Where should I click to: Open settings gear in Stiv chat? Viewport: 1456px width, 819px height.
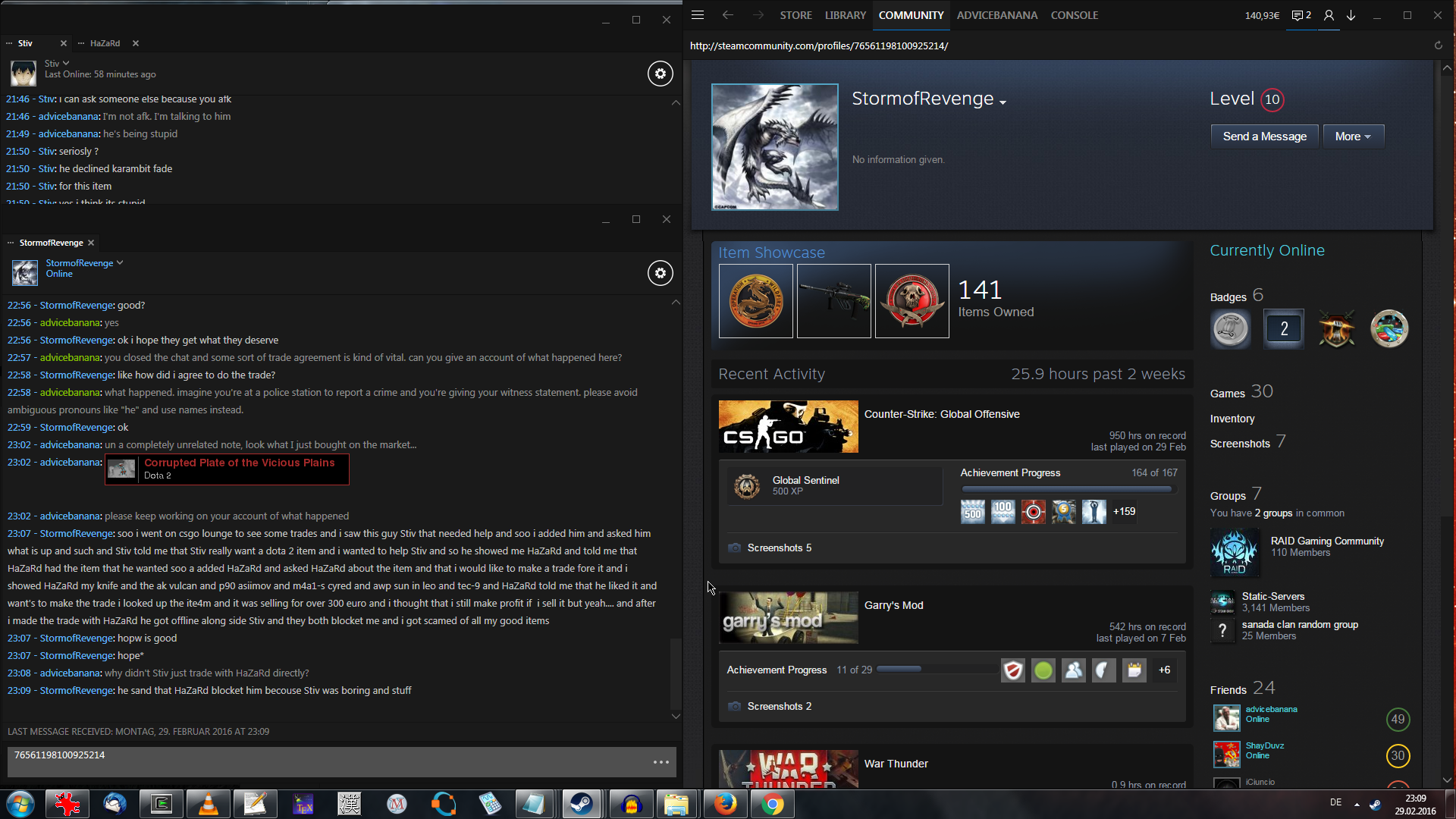[x=660, y=74]
